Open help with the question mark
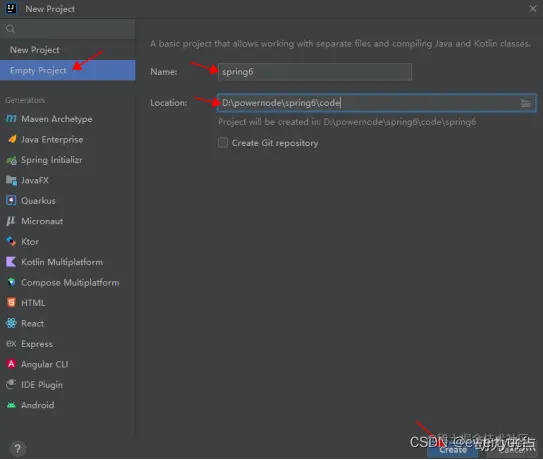 (x=17, y=449)
